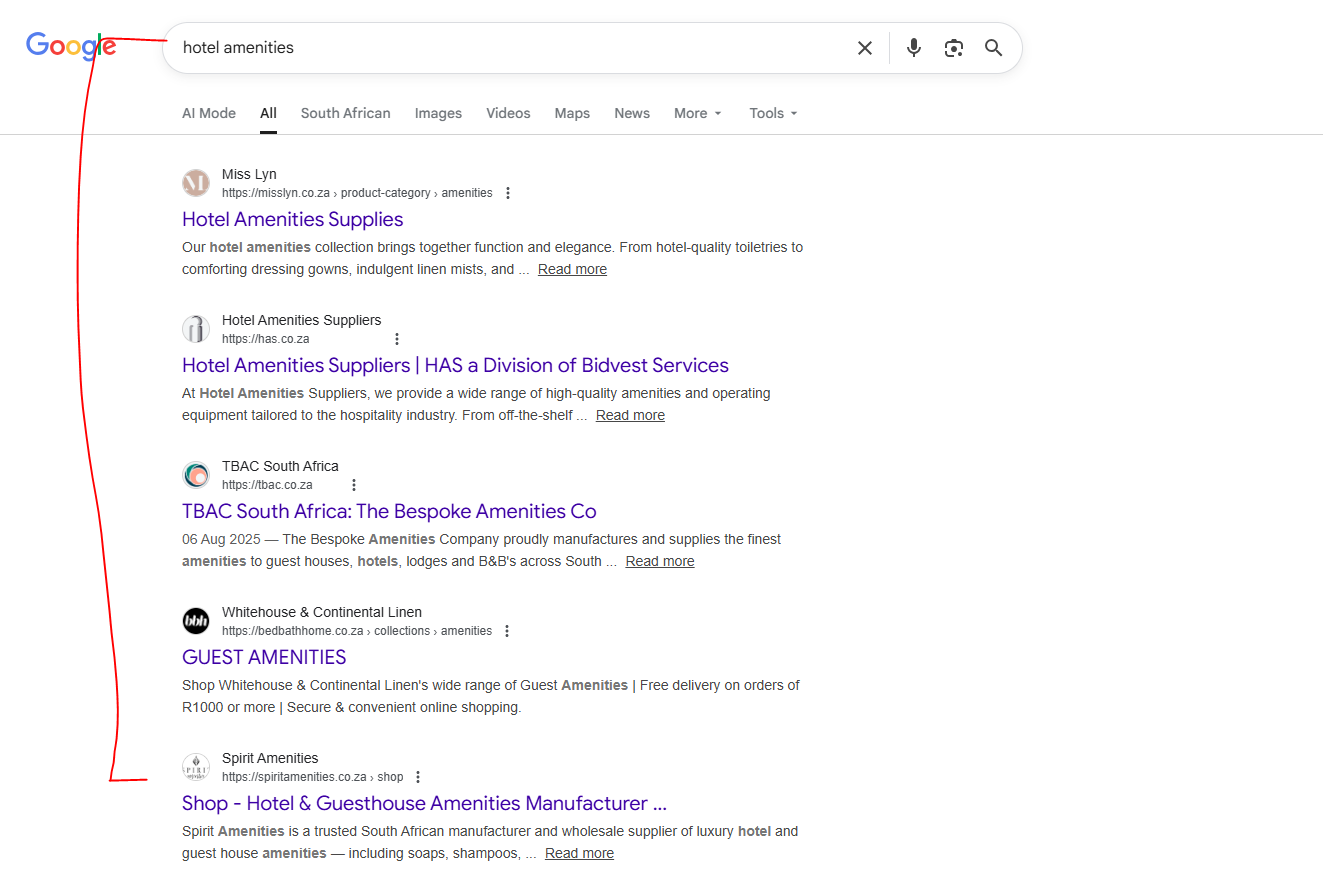Click the Google Lens camera icon
The width and height of the screenshot is (1323, 884).
click(953, 47)
